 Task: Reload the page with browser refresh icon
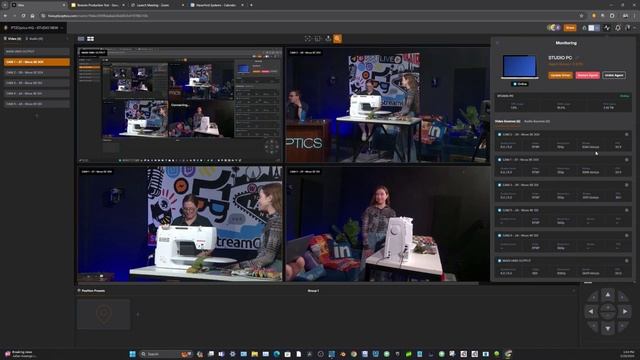pyautogui.click(x=23, y=16)
